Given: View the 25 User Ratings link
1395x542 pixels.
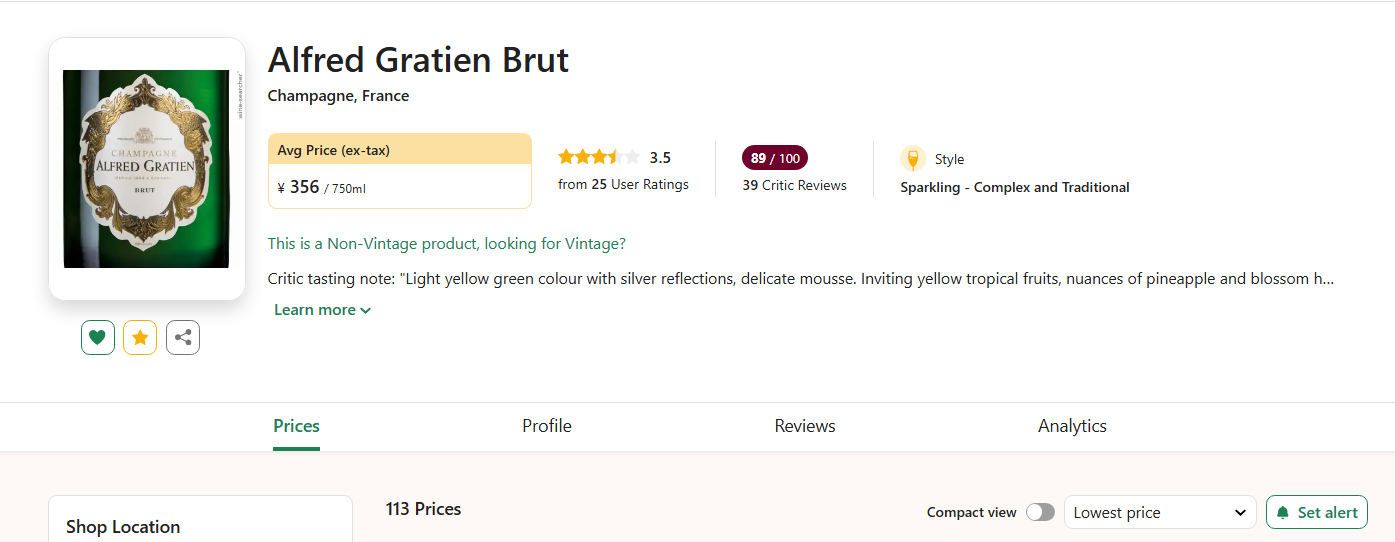Looking at the screenshot, I should click(x=623, y=184).
